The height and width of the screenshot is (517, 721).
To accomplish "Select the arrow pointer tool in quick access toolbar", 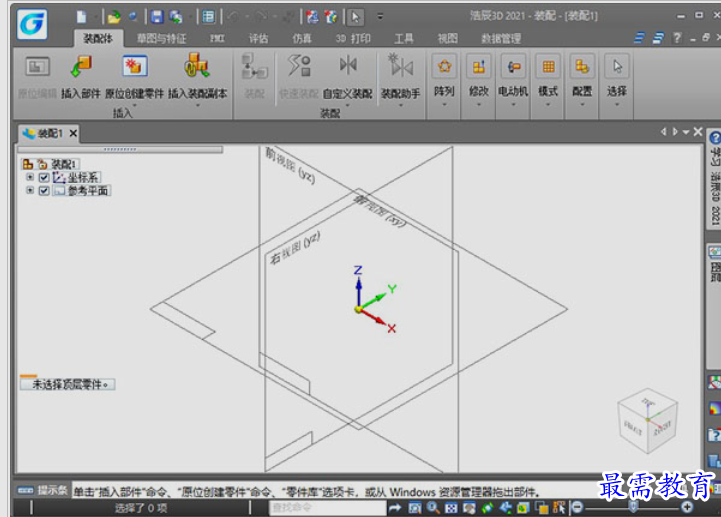I will (x=355, y=17).
